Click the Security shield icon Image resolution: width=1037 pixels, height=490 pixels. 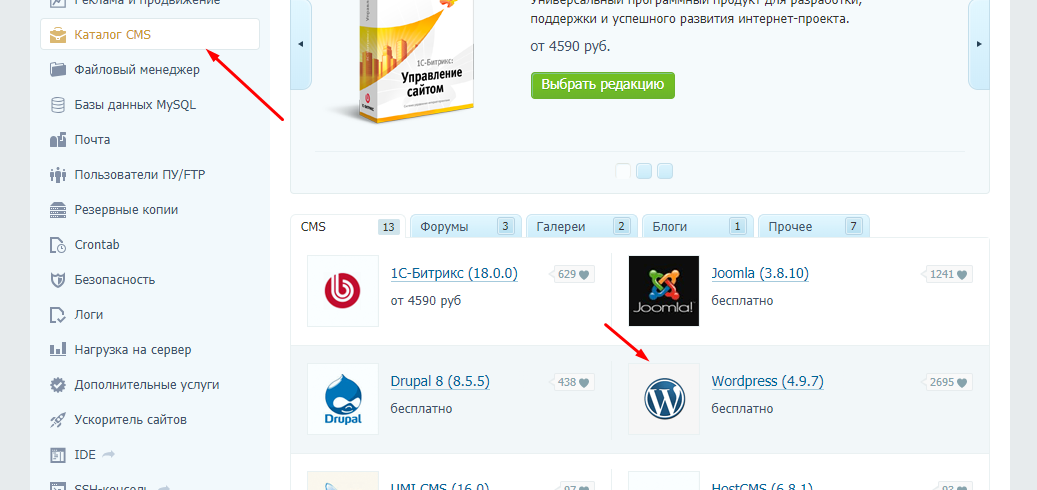click(57, 280)
